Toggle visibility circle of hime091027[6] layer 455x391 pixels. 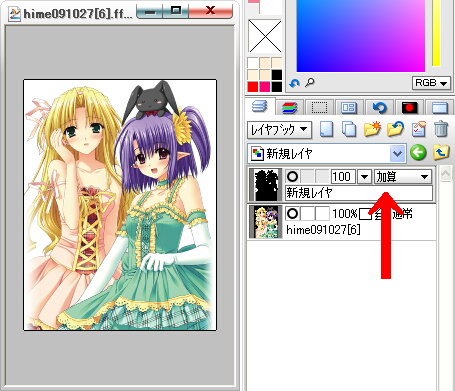point(292,213)
